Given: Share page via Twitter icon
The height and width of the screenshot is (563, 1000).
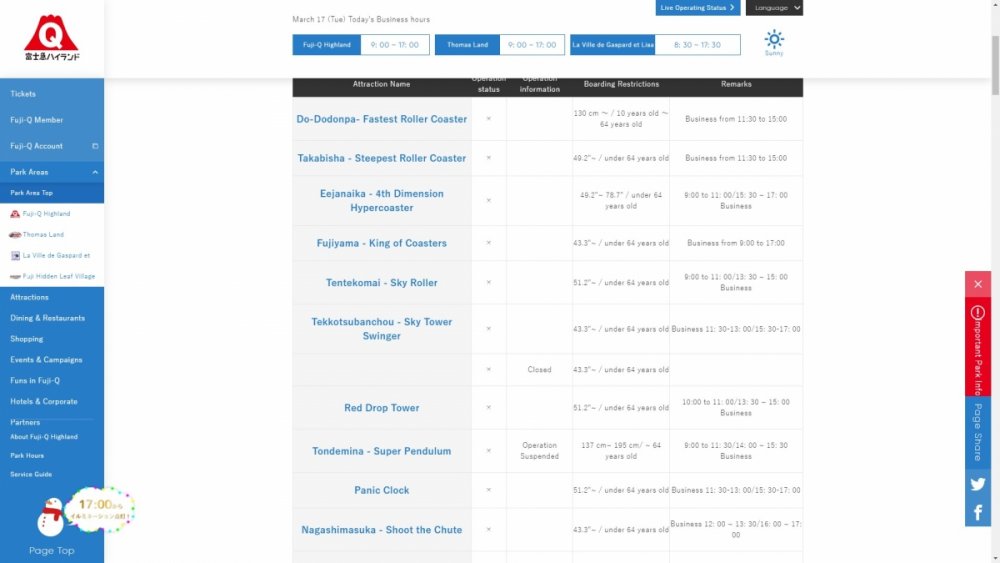Looking at the screenshot, I should coord(977,484).
